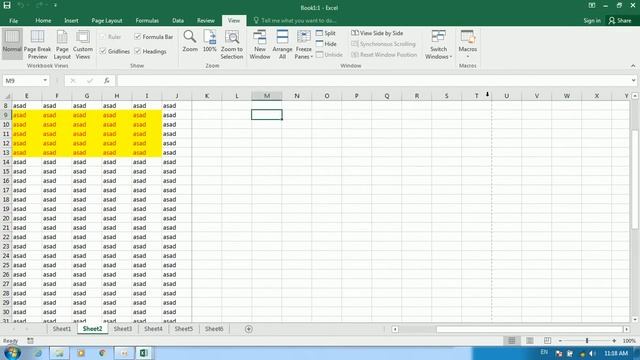640x360 pixels.
Task: Open the Customize Quick Access Toolbar dropdown
Action: pos(55,6)
